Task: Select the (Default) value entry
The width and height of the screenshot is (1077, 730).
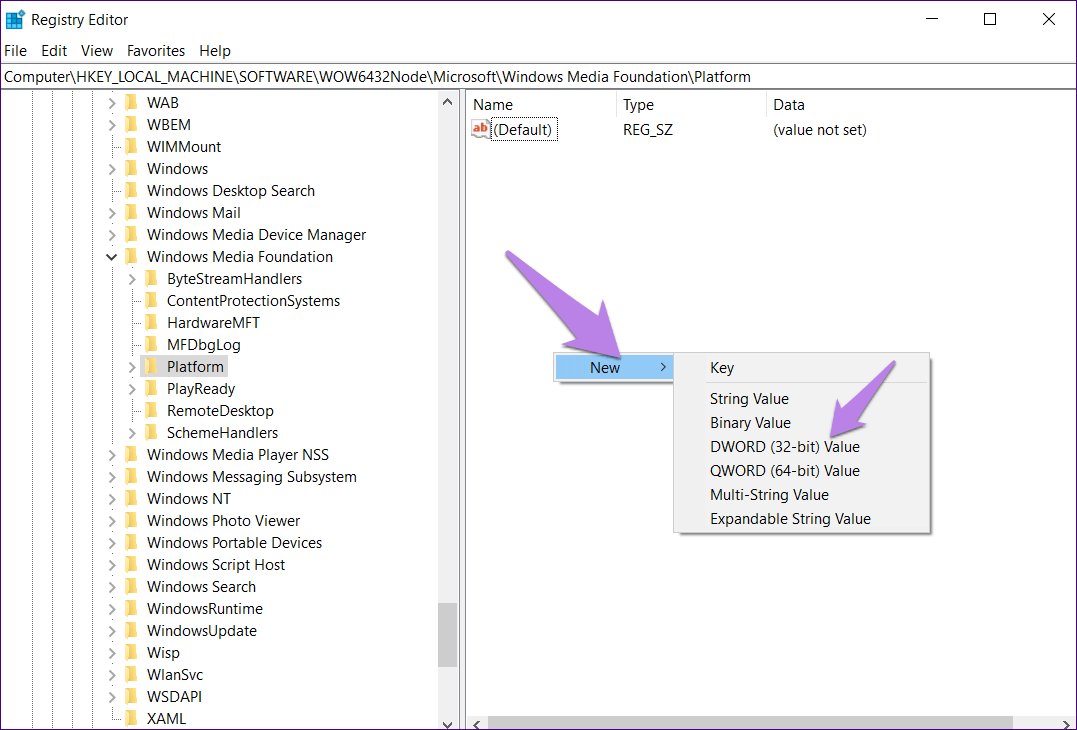Action: click(525, 130)
